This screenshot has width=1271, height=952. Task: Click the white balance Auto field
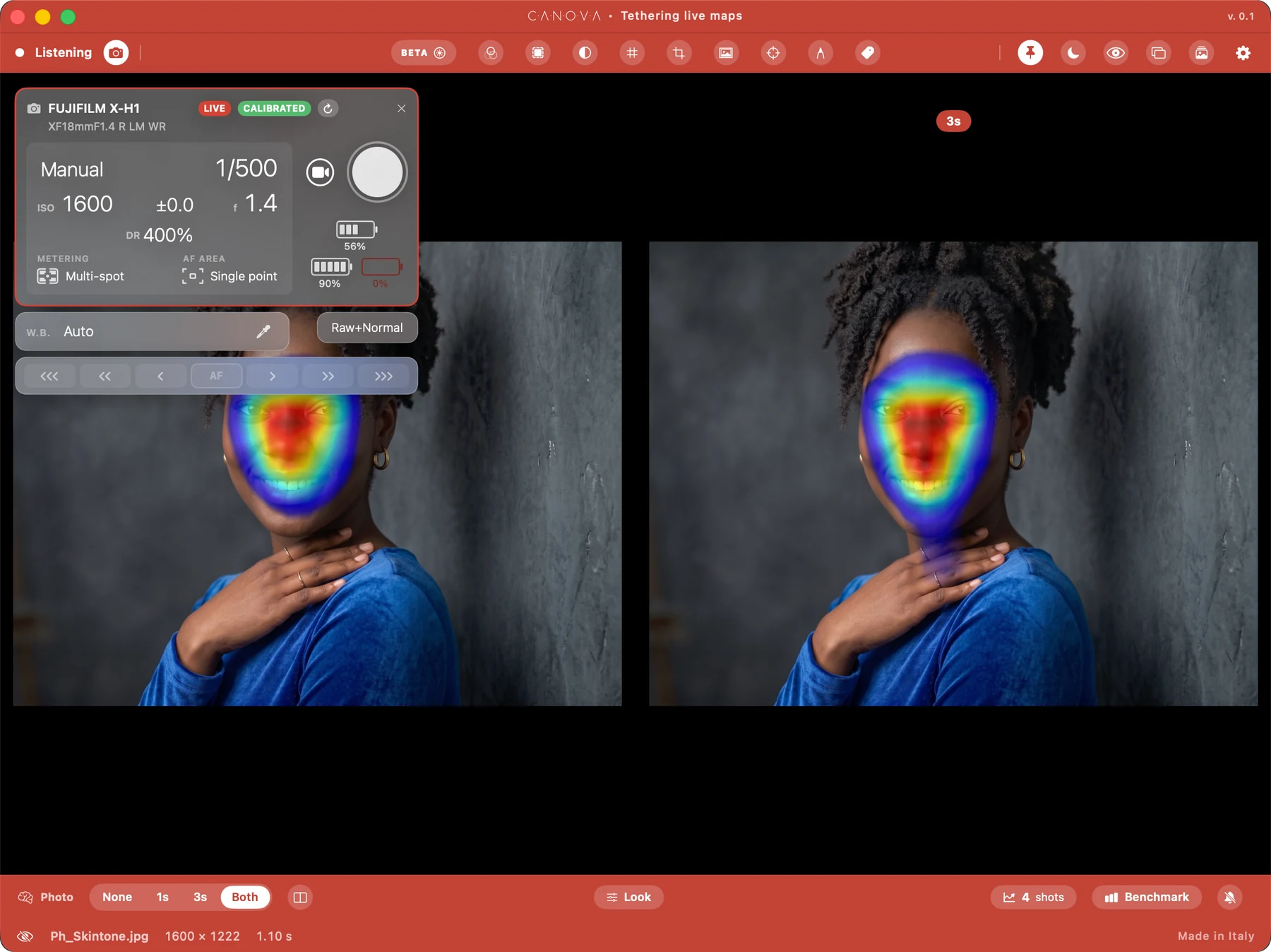(152, 331)
